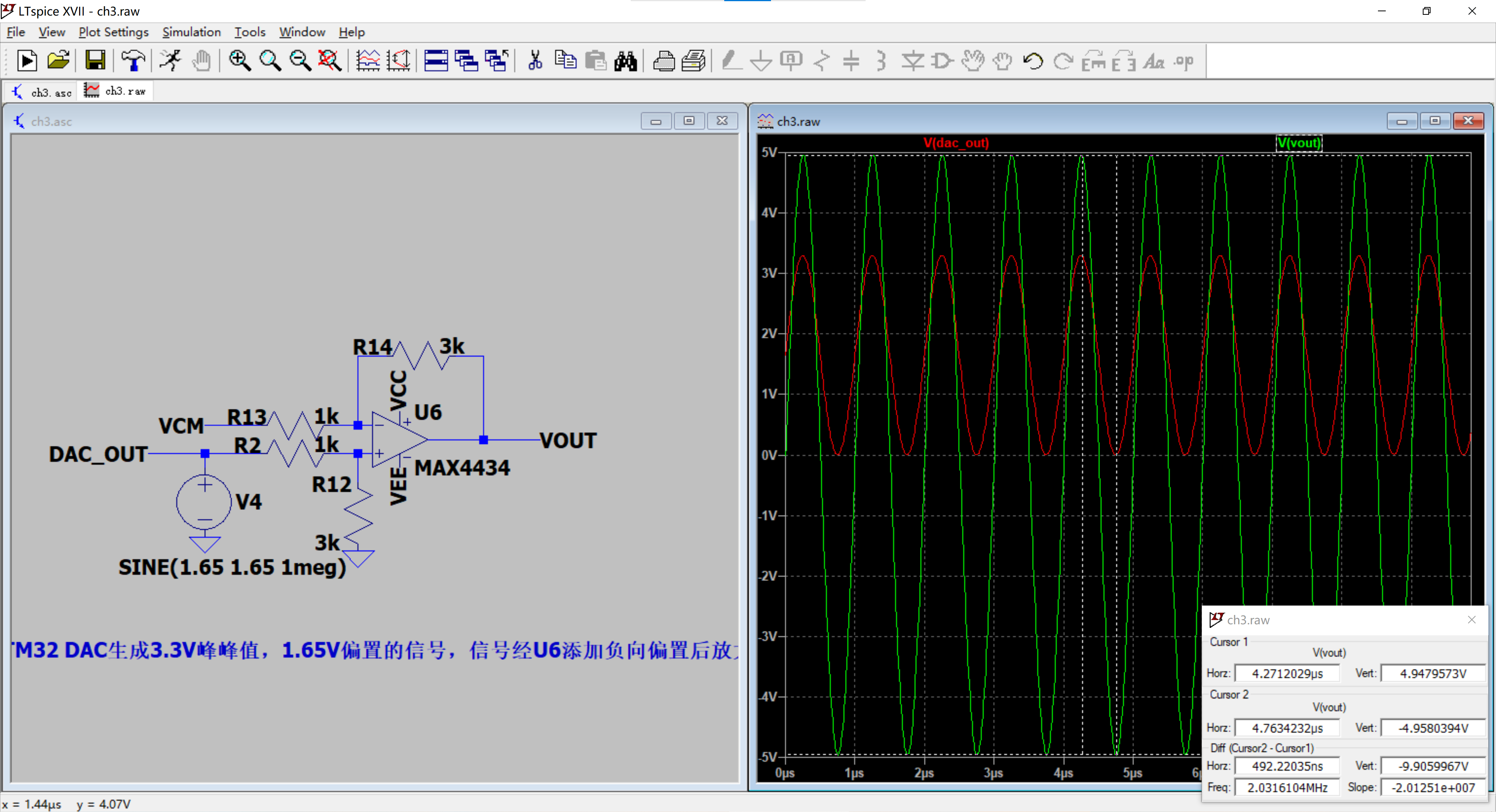Open the Help menu
The image size is (1496, 812).
tap(352, 32)
